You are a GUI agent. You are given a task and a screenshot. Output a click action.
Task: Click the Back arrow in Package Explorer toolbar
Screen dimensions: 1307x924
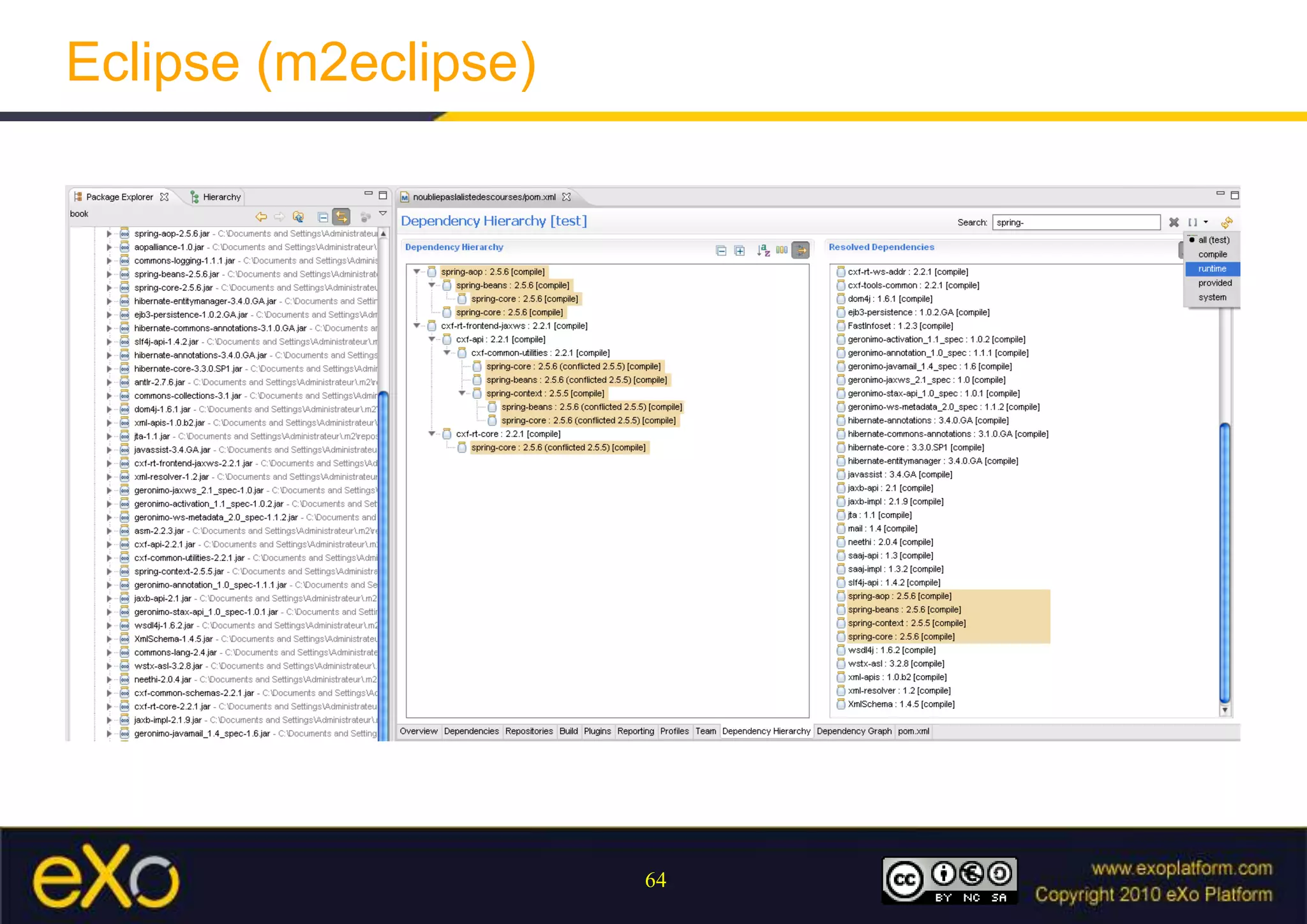pos(261,217)
